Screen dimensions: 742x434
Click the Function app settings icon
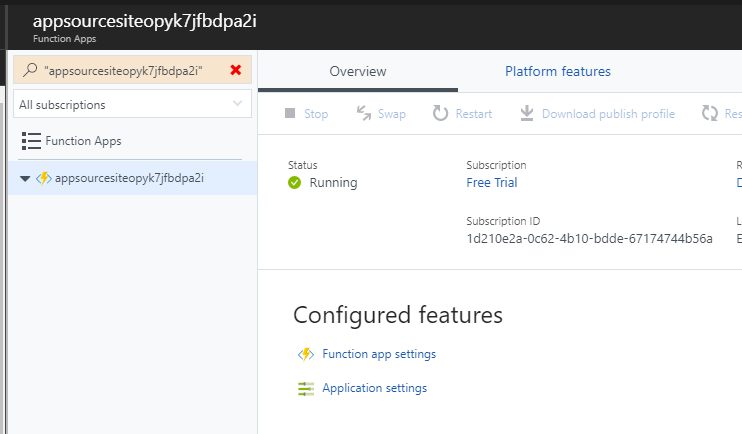point(306,354)
